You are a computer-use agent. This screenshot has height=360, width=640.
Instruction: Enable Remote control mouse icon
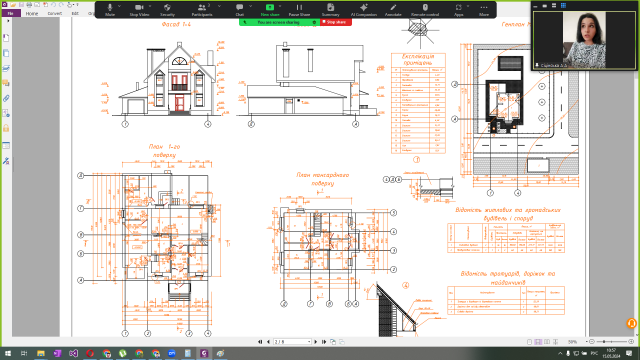click(x=425, y=9)
